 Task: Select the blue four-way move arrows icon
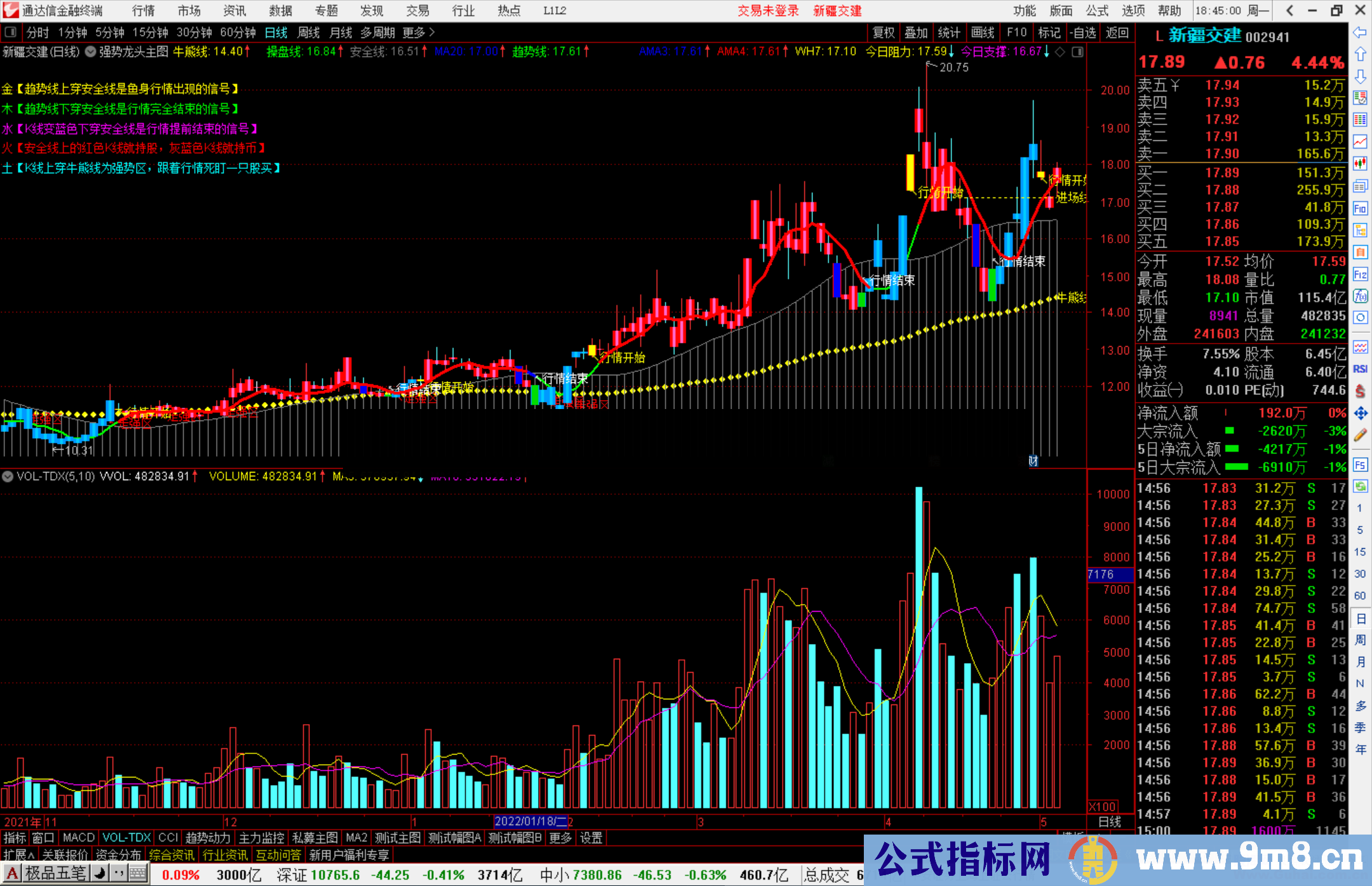pyautogui.click(x=1360, y=413)
